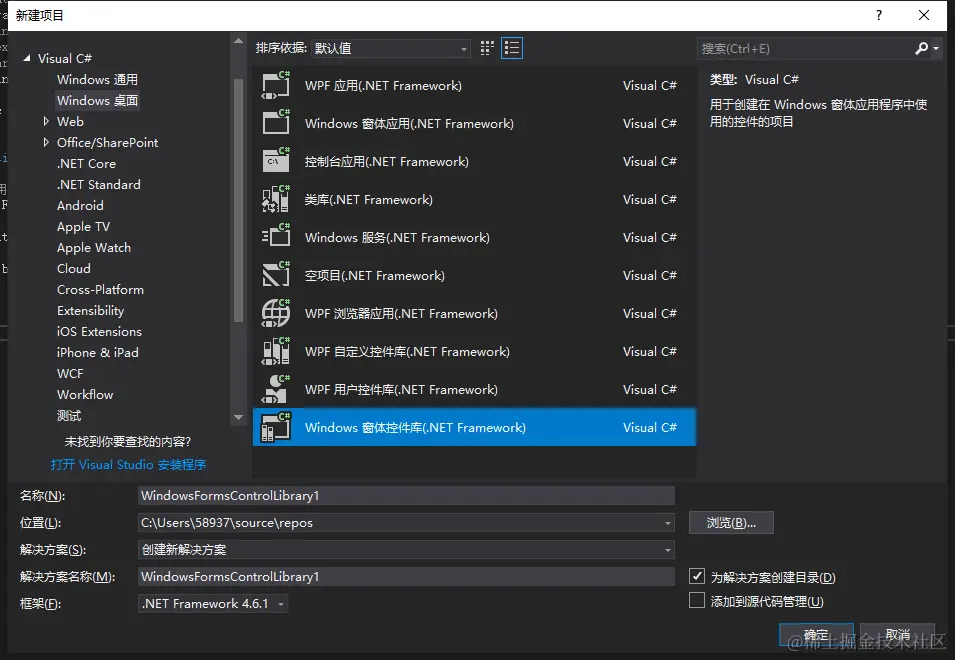Click 取消 to cancel dialog

click(x=897, y=634)
